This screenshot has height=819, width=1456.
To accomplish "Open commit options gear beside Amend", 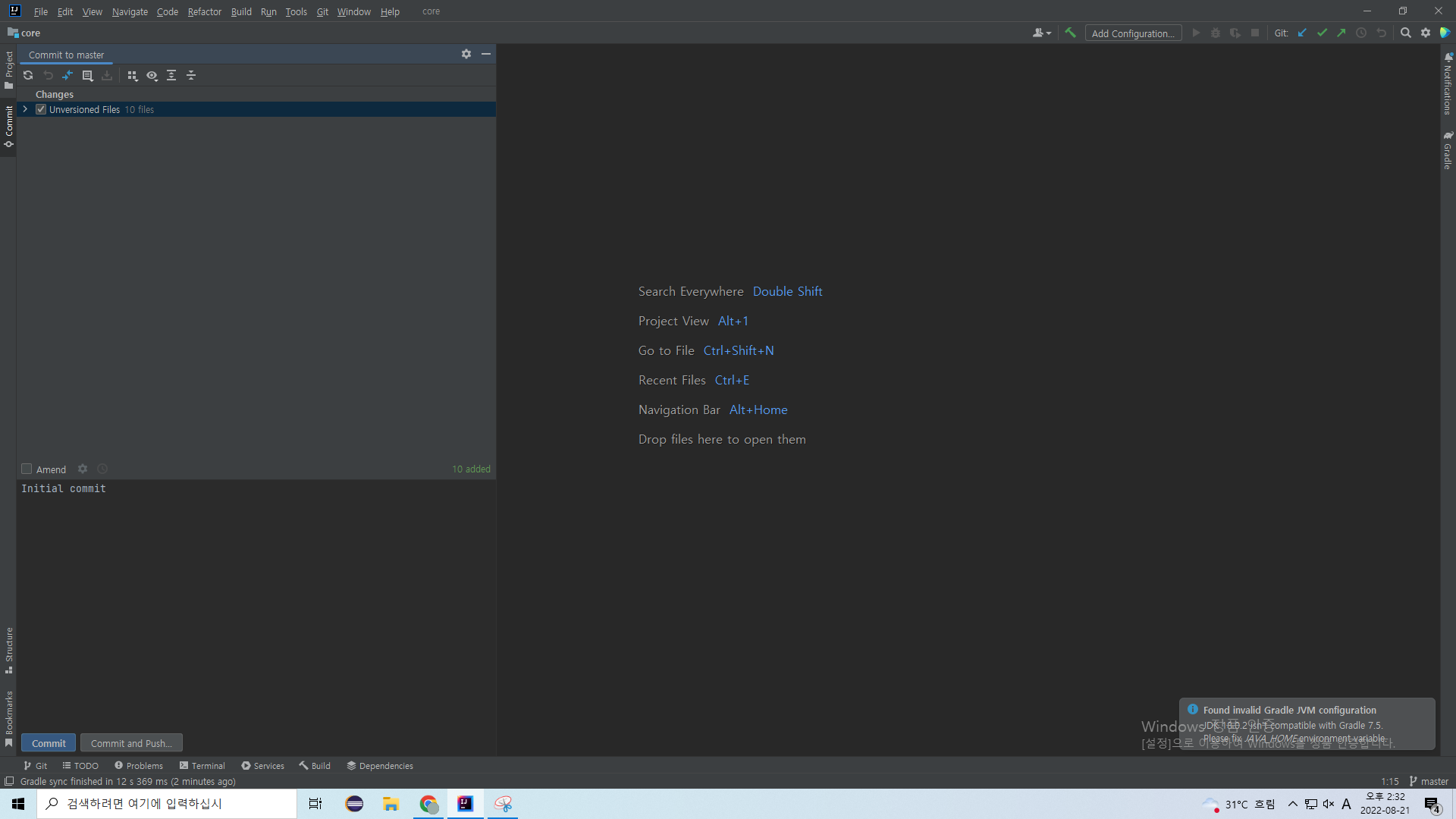I will coord(83,469).
